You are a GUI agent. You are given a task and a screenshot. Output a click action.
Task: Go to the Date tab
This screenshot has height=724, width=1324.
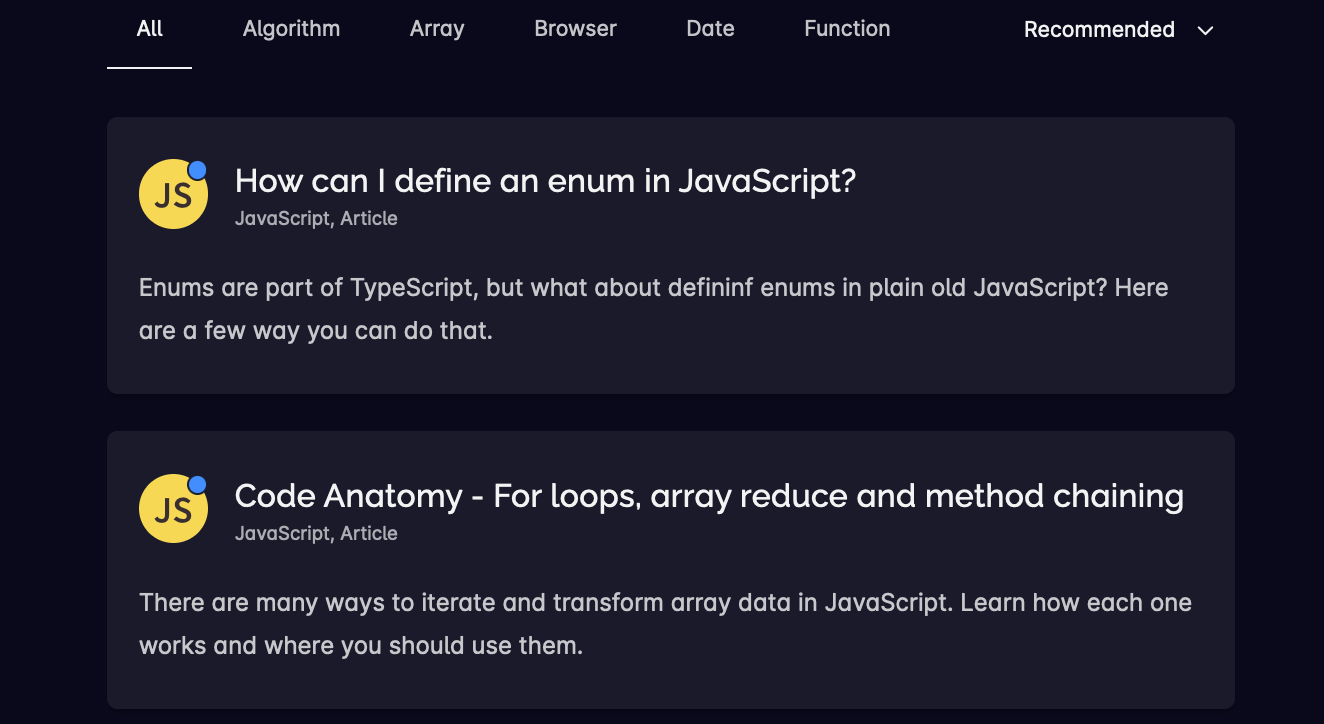(x=710, y=29)
